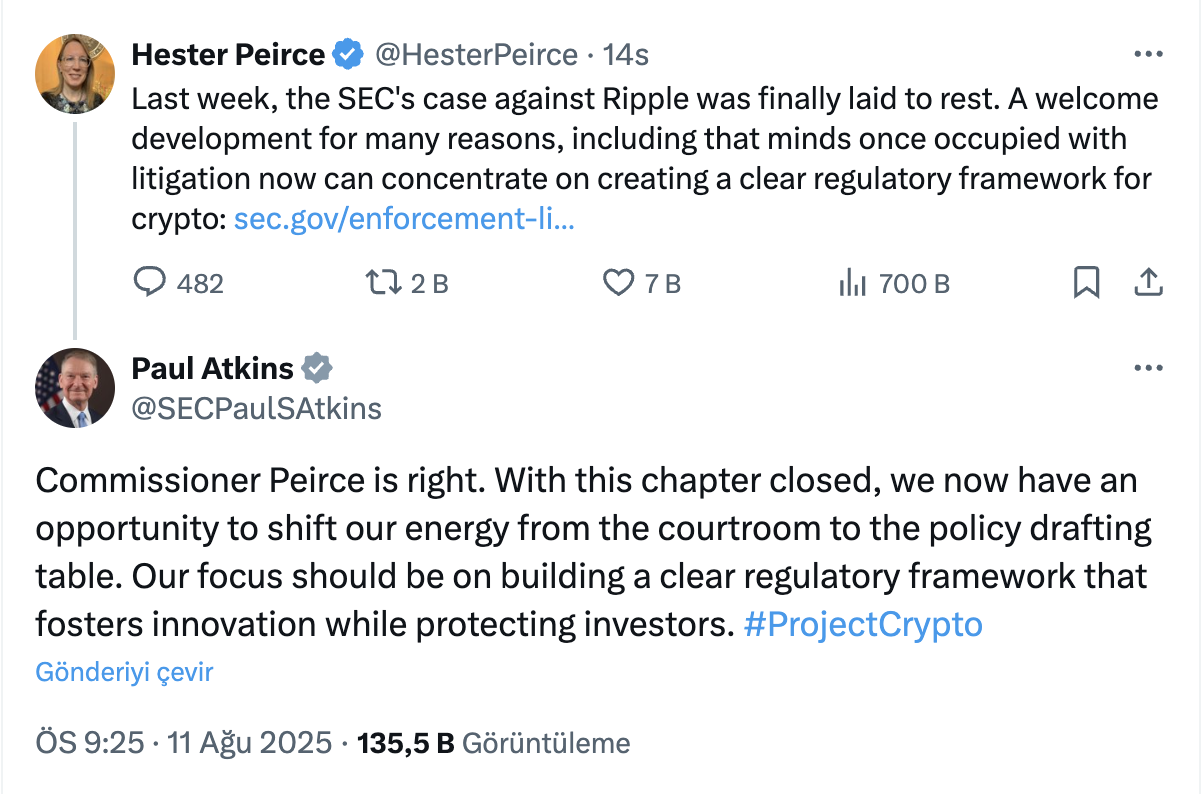Open Paul Atkins' profile picture
This screenshot has width=1202, height=794.
75,388
